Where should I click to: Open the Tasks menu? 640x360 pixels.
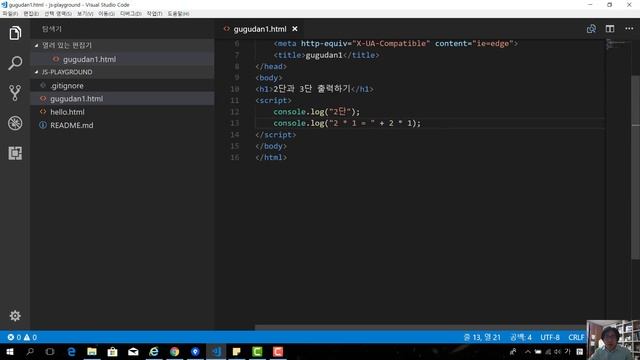point(154,13)
